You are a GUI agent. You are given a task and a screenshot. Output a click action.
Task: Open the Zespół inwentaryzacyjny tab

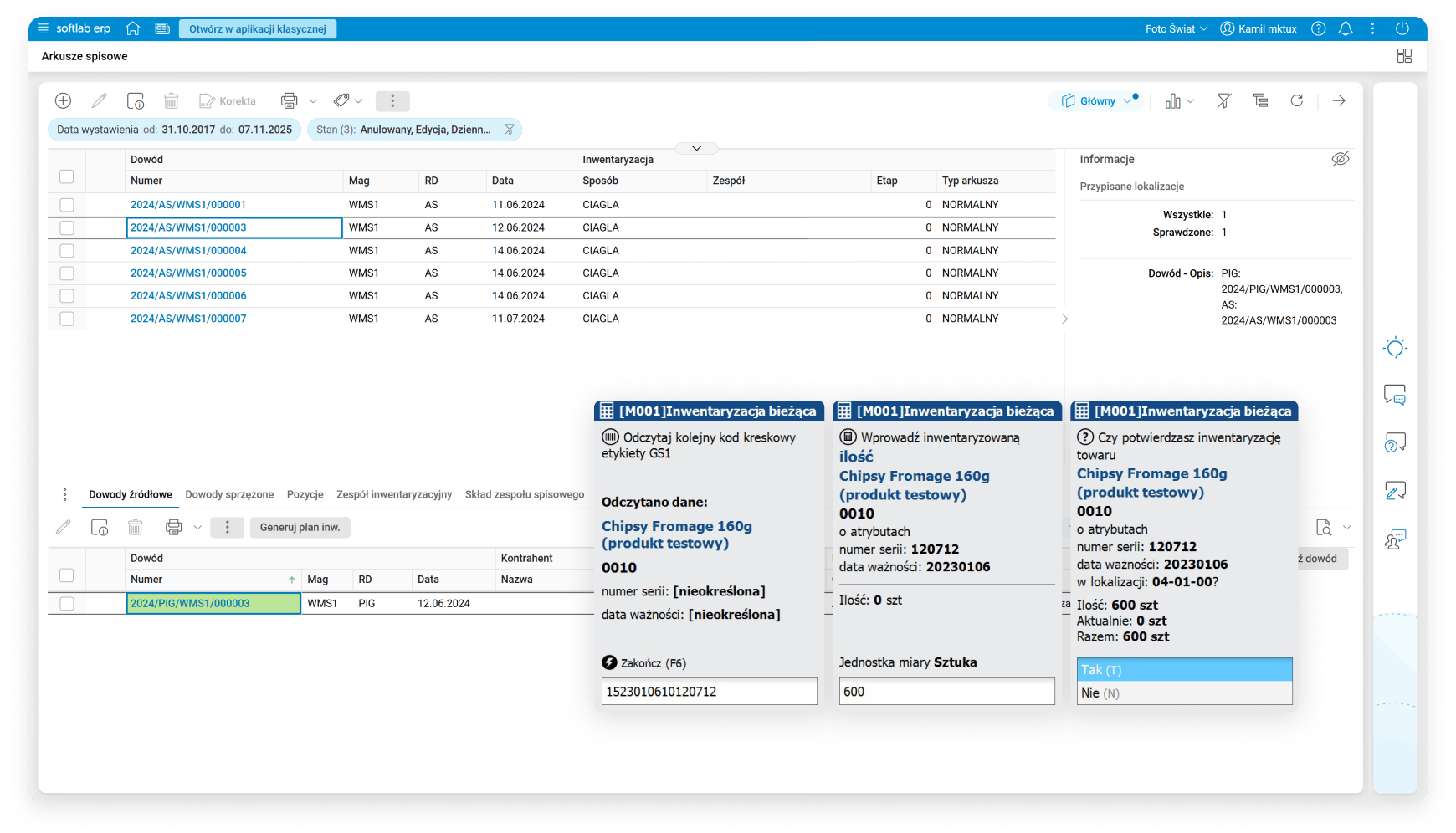(393, 494)
